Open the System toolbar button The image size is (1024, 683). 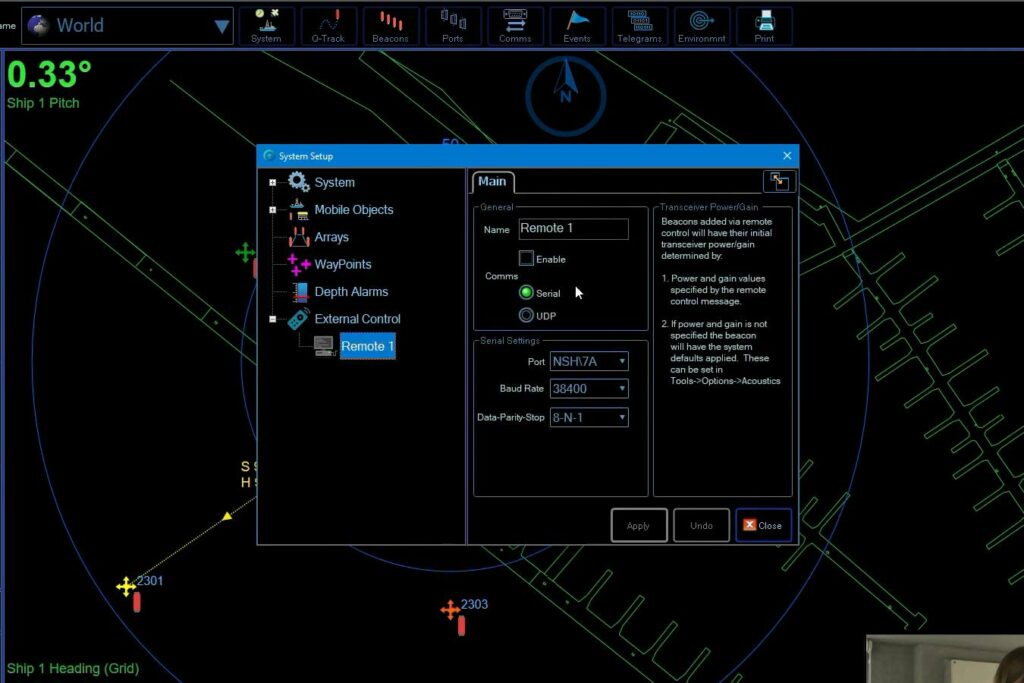pos(266,26)
